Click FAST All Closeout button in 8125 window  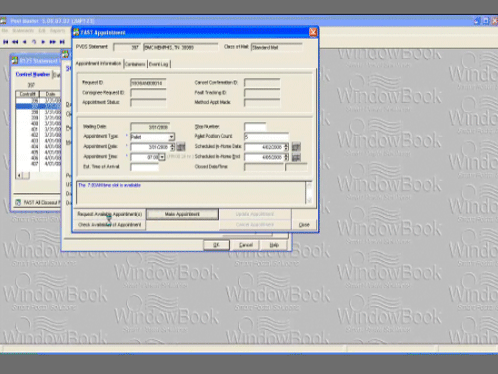tap(38, 202)
